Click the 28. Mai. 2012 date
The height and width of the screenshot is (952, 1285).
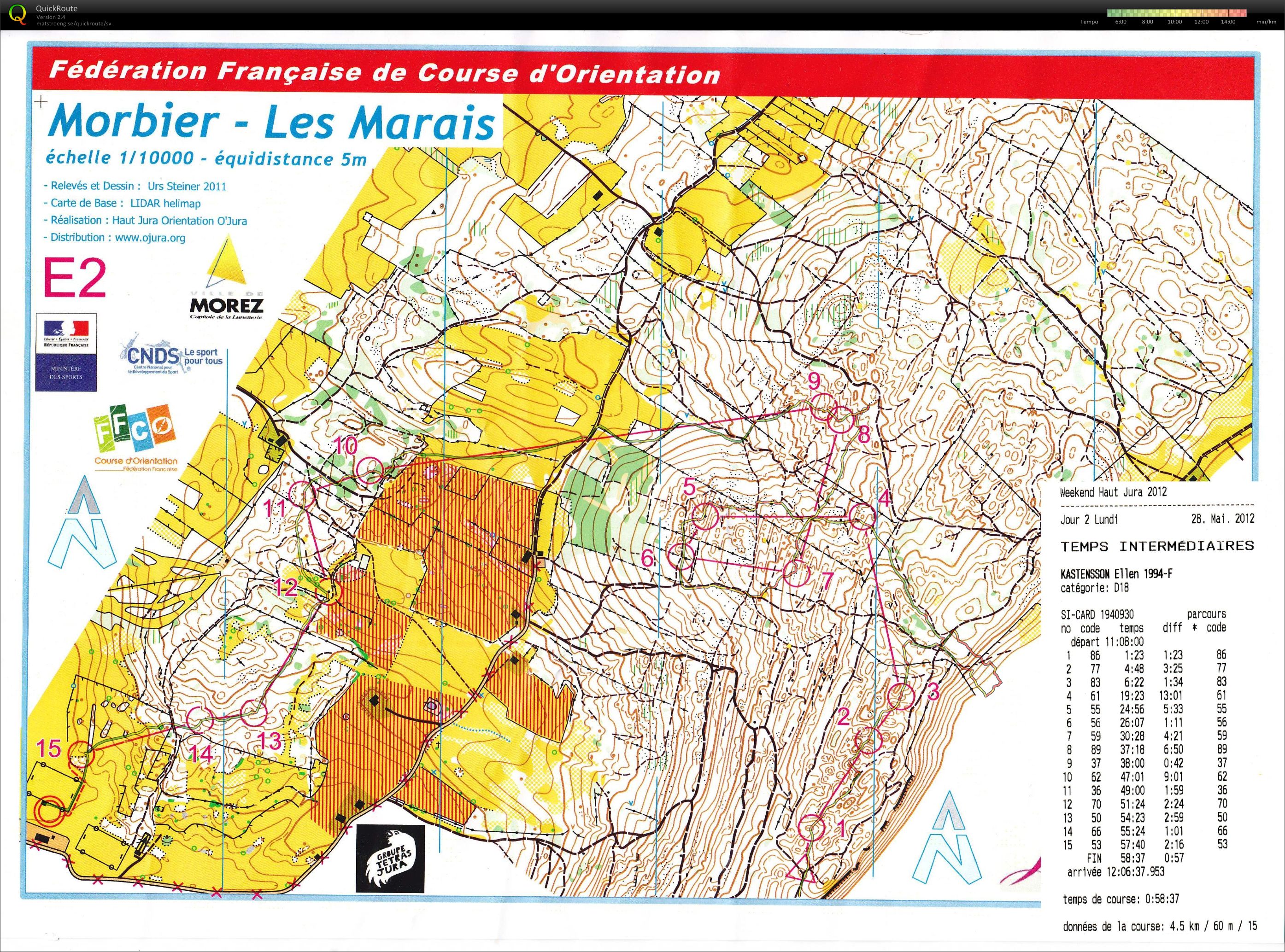1223,519
